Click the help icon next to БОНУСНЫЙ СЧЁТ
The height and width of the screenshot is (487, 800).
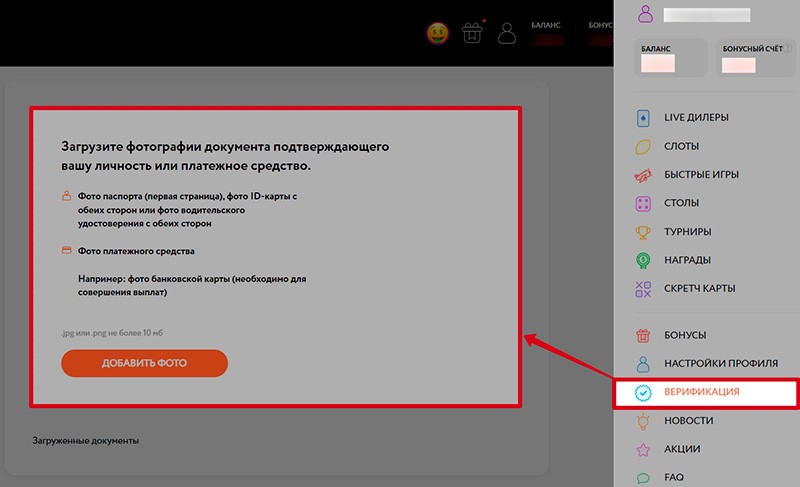(x=788, y=48)
